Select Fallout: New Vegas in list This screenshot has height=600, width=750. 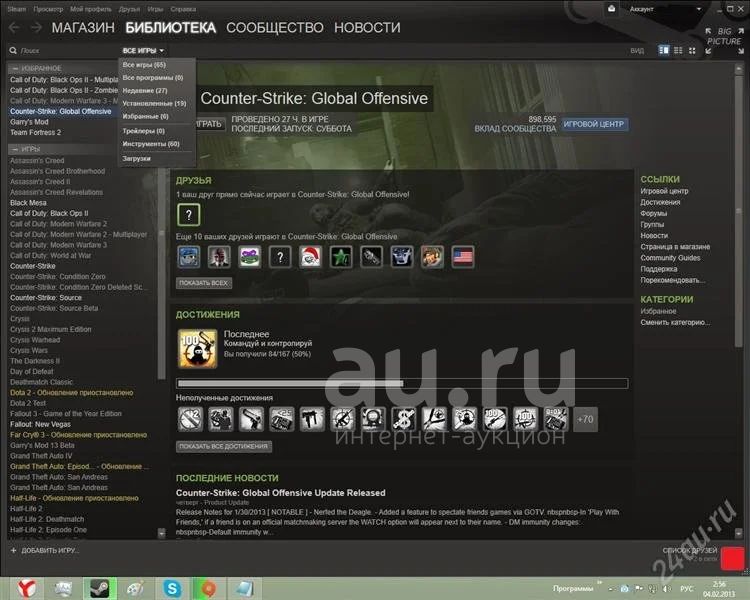click(x=40, y=424)
